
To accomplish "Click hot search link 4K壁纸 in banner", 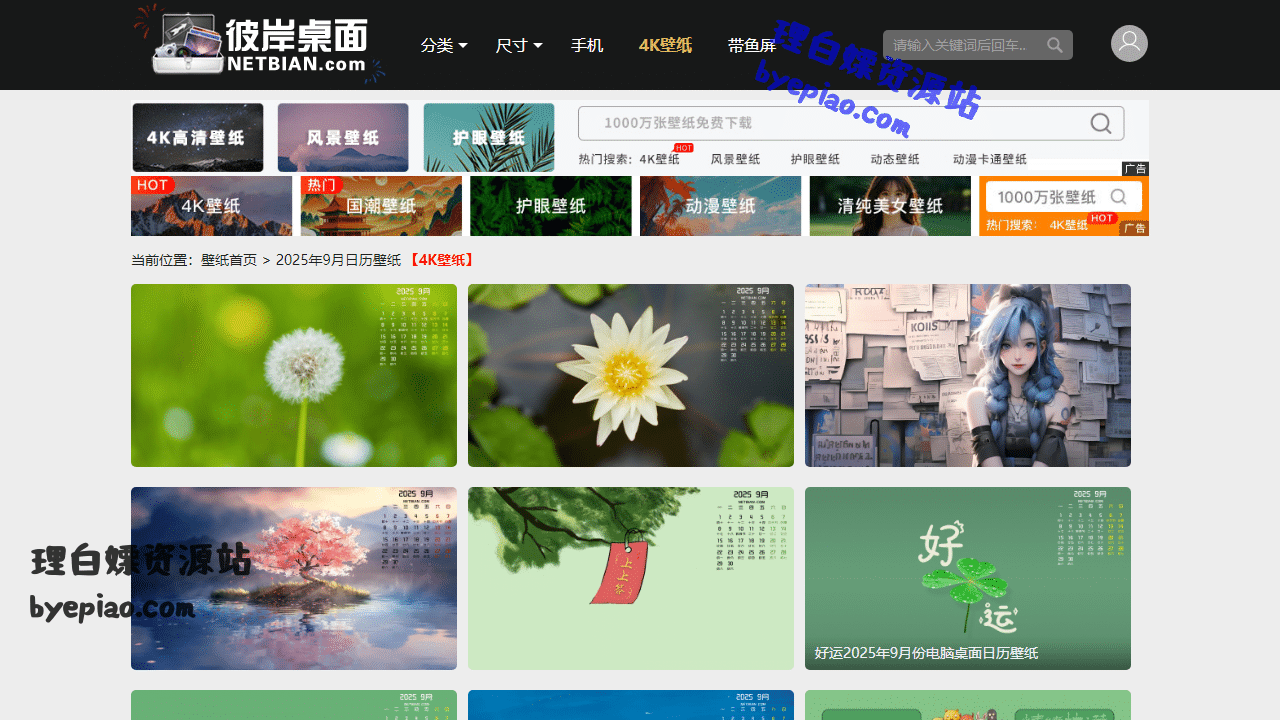I will pyautogui.click(x=660, y=159).
